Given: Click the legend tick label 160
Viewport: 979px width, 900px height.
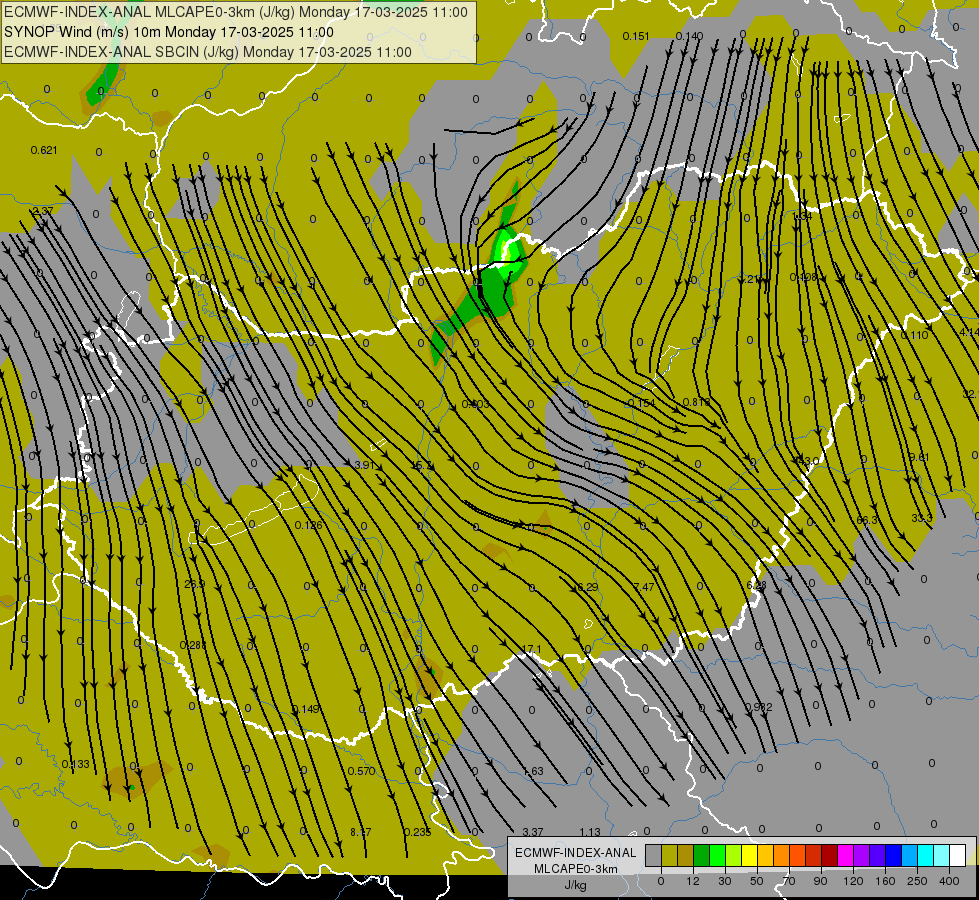Looking at the screenshot, I should [885, 881].
